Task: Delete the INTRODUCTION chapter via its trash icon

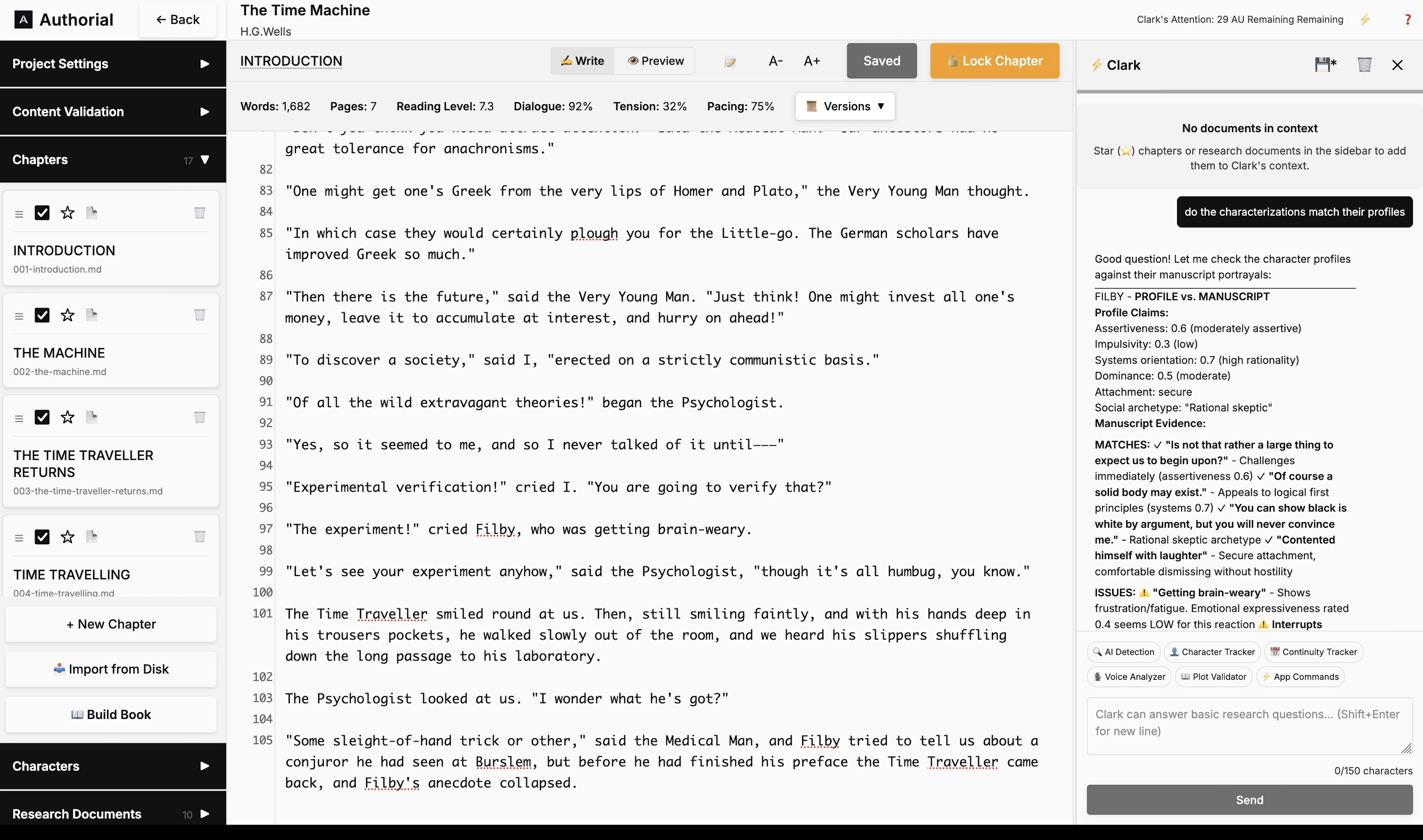Action: click(x=199, y=213)
